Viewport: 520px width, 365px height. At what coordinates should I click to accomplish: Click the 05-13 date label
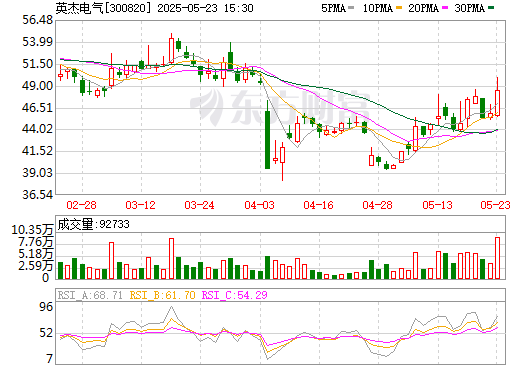[x=437, y=205]
